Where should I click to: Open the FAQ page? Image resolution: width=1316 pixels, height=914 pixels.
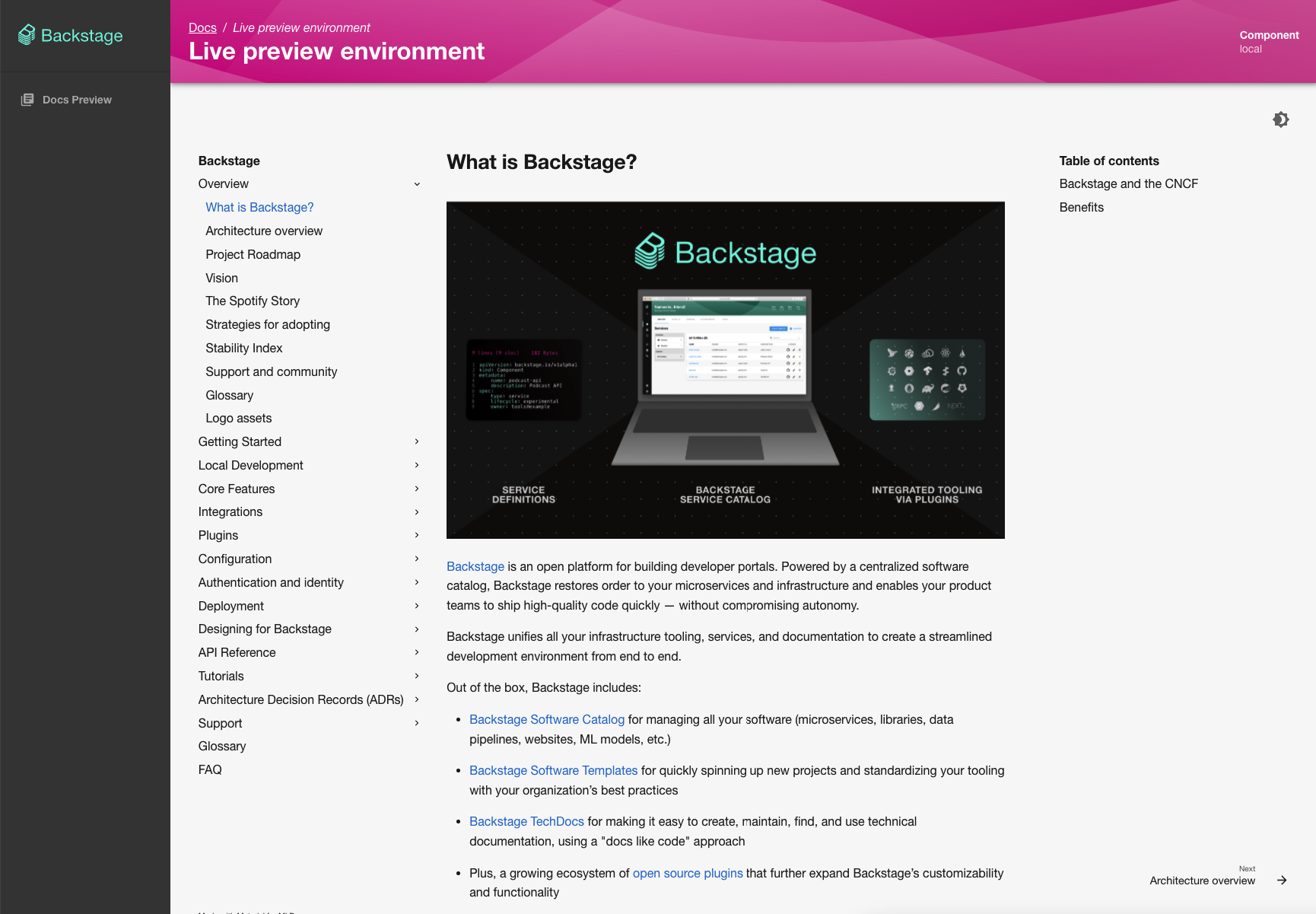pyautogui.click(x=210, y=770)
